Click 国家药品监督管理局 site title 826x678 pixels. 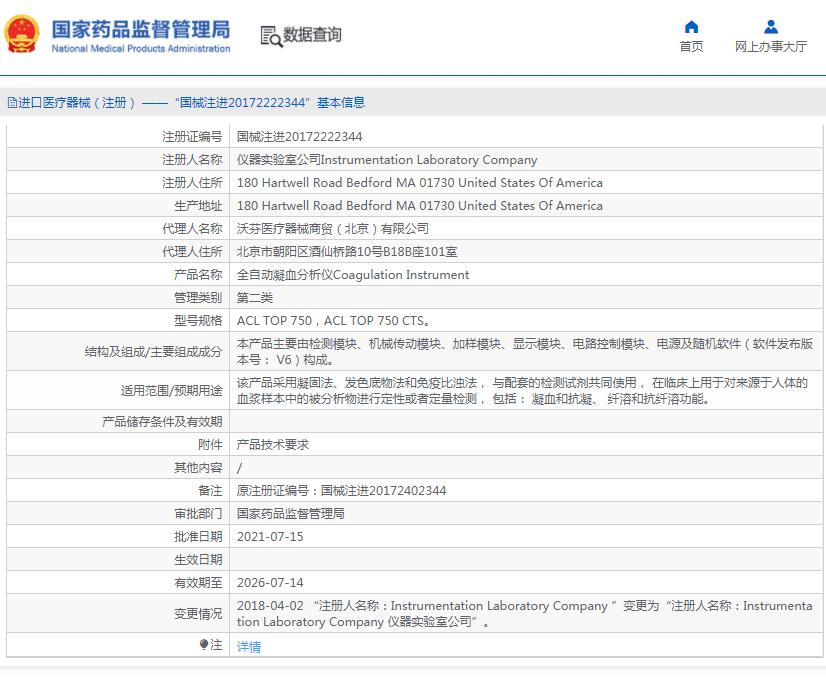point(141,30)
